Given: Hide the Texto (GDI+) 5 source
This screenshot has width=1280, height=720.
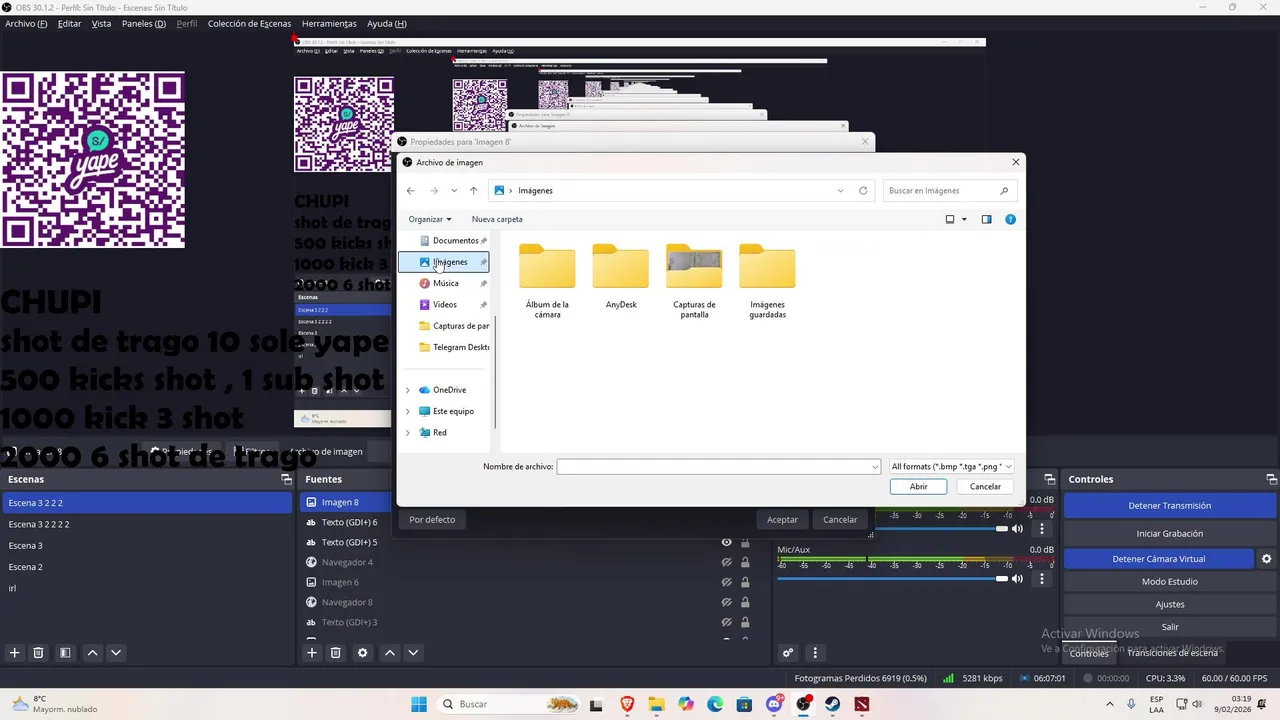Looking at the screenshot, I should (727, 542).
